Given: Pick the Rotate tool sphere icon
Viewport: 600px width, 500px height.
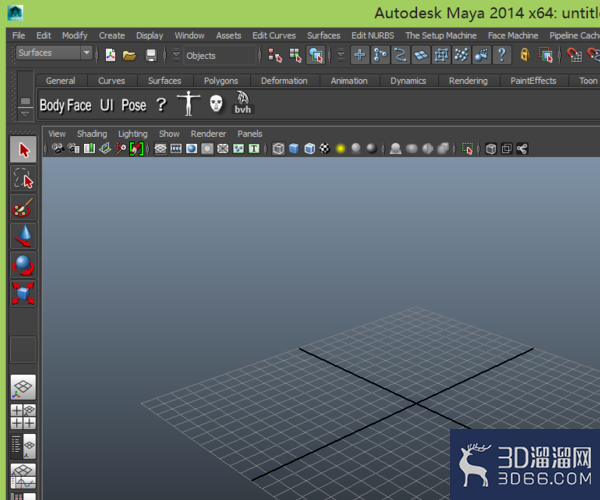Looking at the screenshot, I should click(x=23, y=265).
